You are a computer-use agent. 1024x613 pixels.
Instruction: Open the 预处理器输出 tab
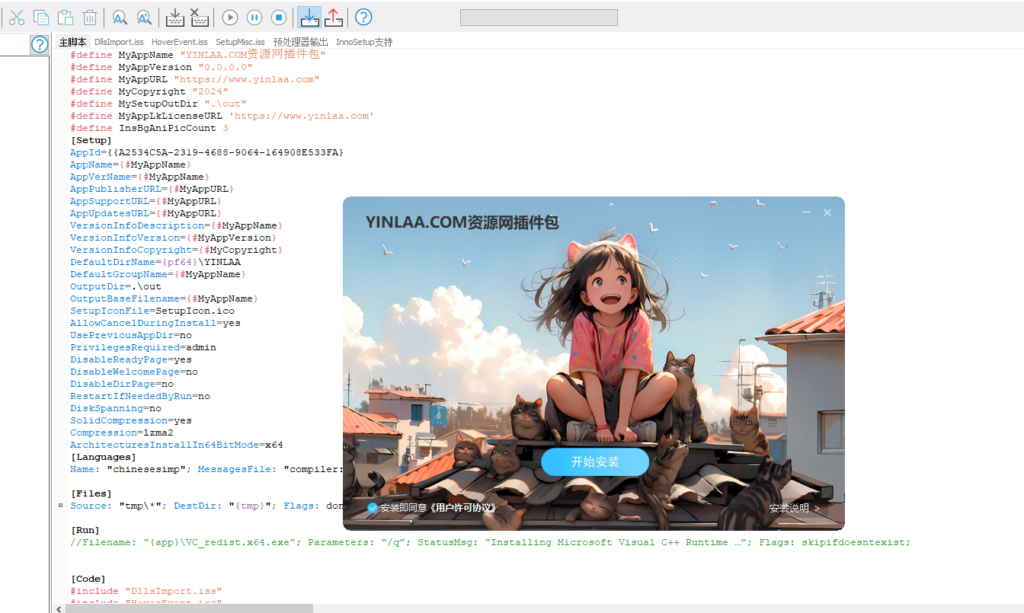pyautogui.click(x=300, y=42)
